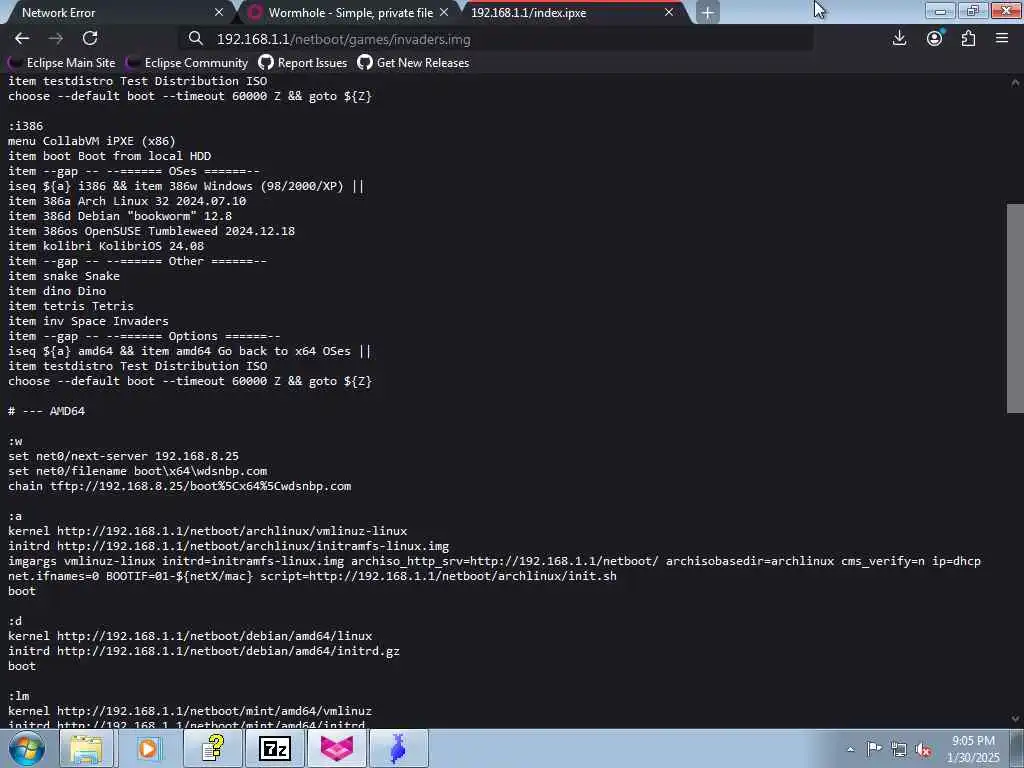
Task: Click the vertical scrollbar thumb
Action: point(1015,308)
